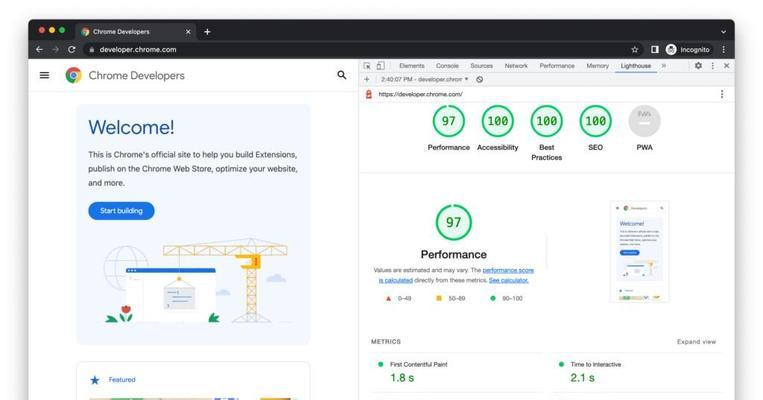Click the top Performance 97 gauge
The height and width of the screenshot is (400, 763).
449,121
